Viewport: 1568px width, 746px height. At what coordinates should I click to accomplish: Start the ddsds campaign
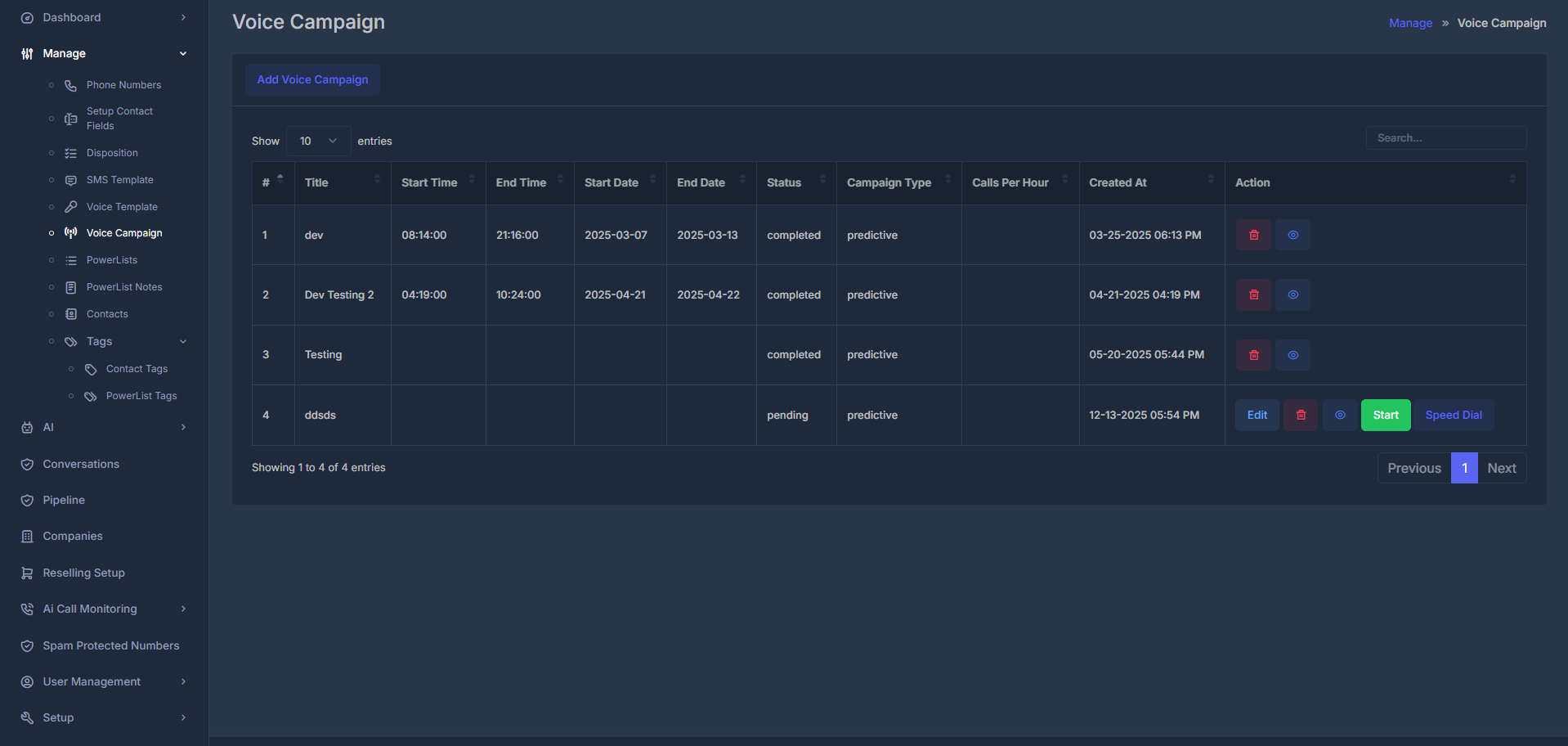point(1385,415)
